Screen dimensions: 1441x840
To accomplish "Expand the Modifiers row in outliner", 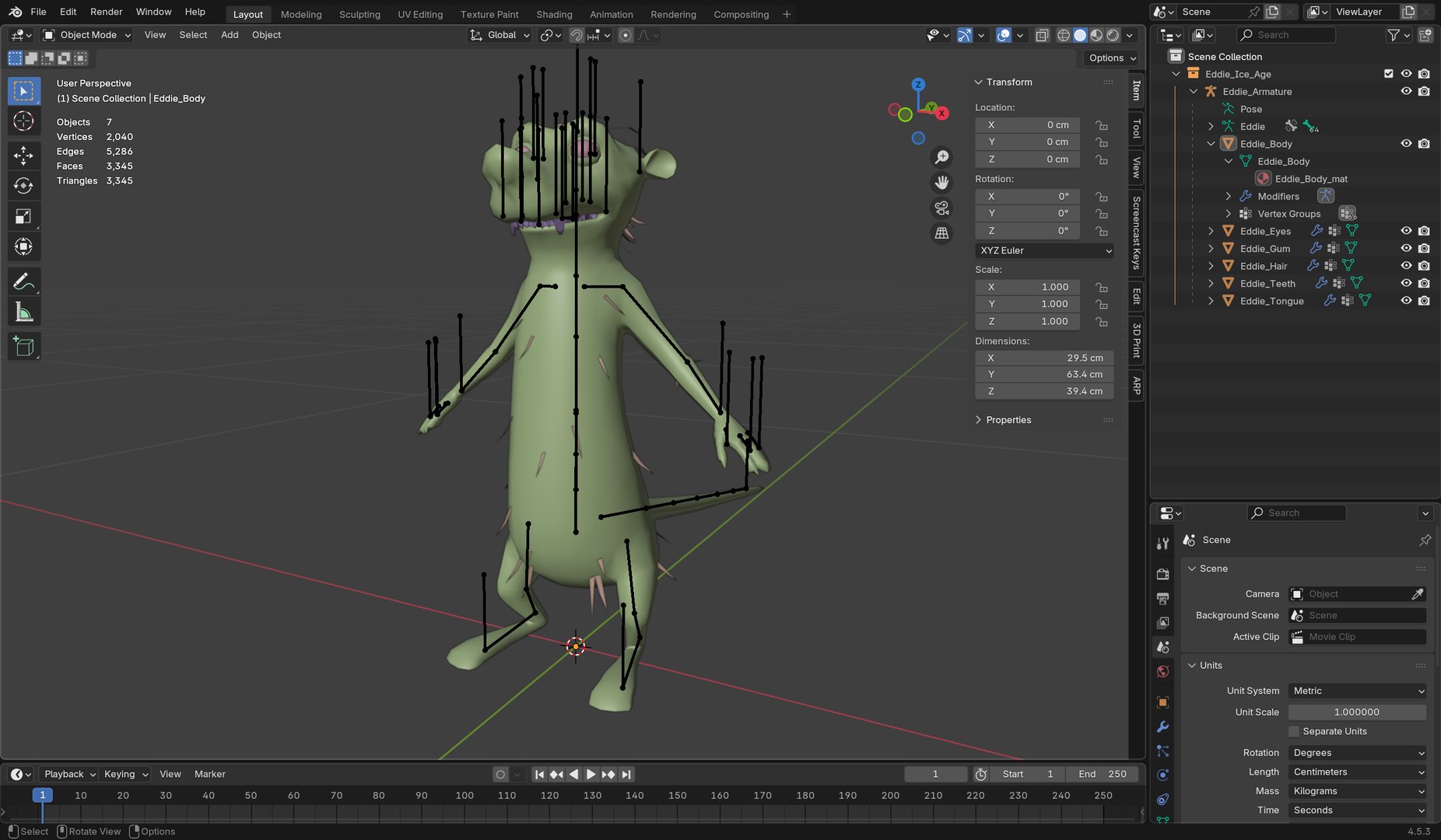I will 1229,196.
